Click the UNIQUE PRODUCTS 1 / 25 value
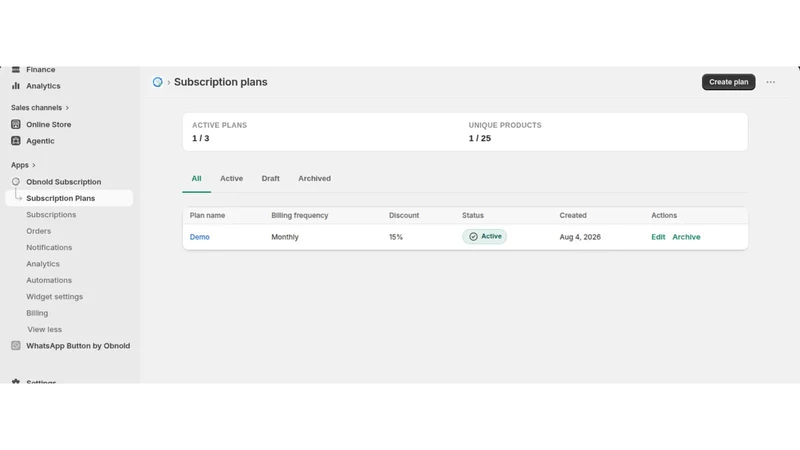 [480, 138]
